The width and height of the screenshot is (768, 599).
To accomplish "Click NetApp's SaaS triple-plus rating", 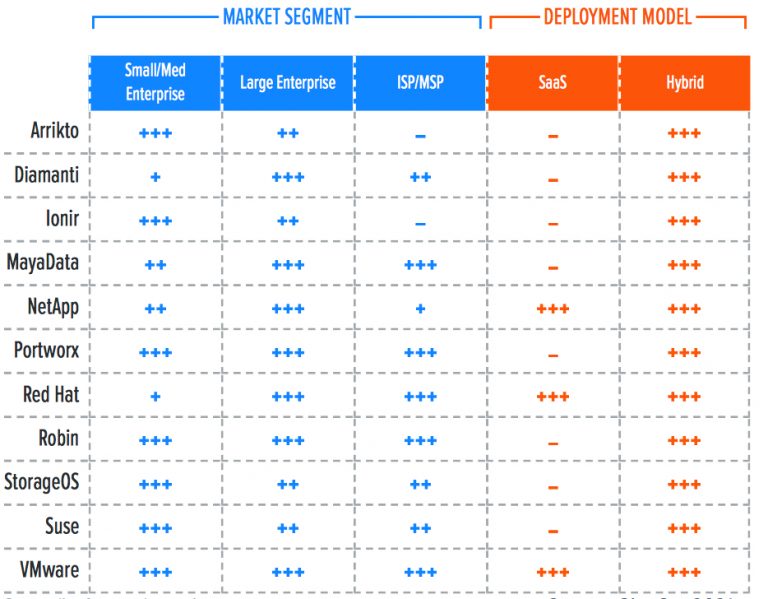I will pos(552,310).
